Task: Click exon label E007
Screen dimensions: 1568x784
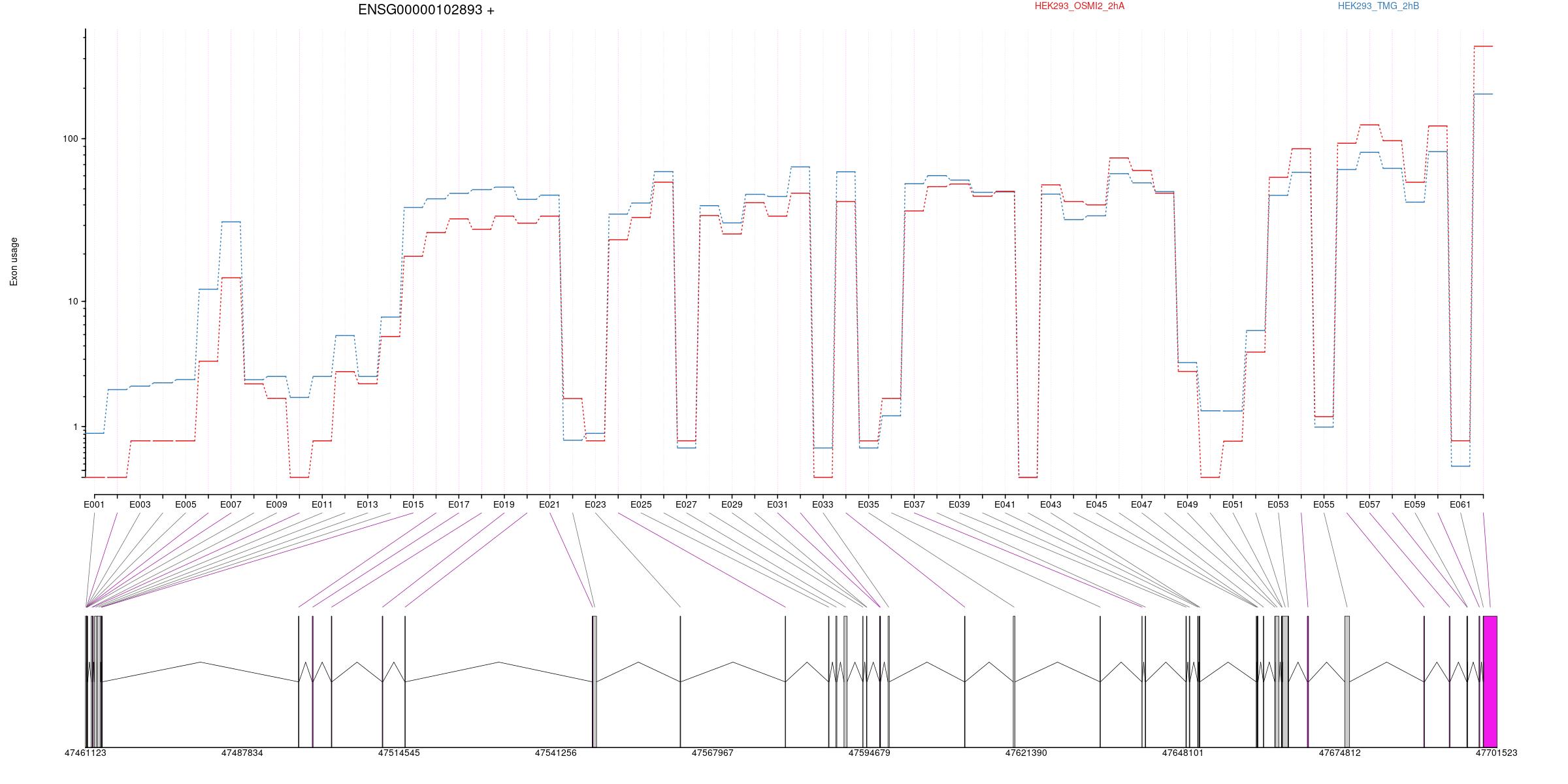Action: tap(231, 504)
